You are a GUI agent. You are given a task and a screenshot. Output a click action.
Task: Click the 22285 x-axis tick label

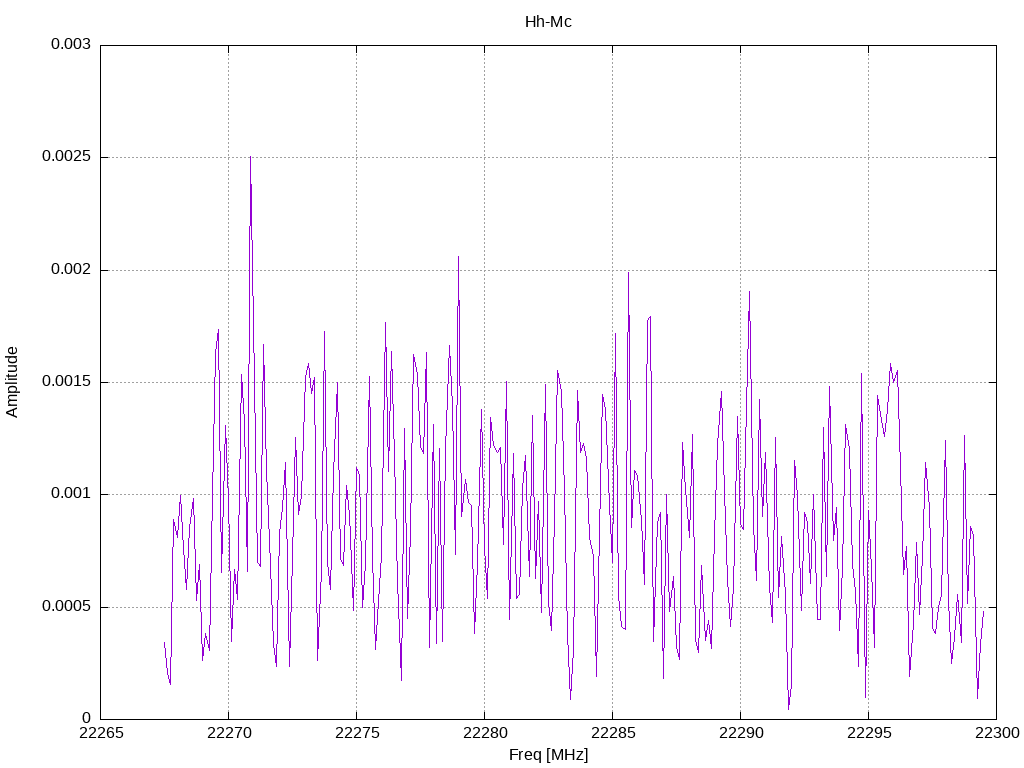(613, 733)
